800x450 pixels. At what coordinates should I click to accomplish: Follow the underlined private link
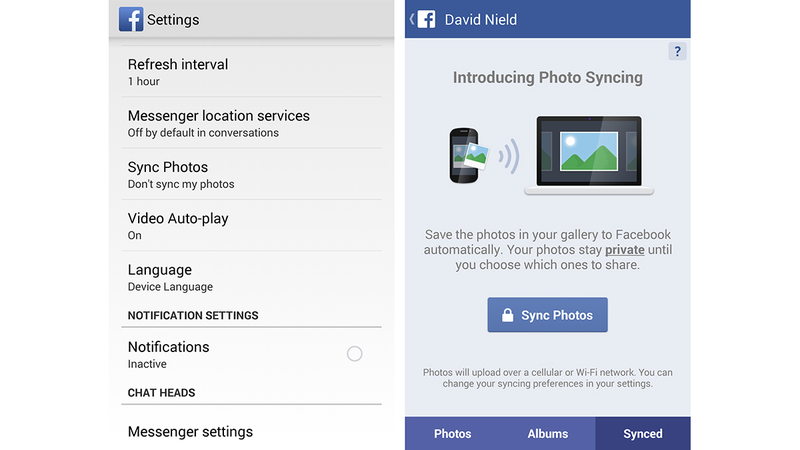(x=624, y=250)
